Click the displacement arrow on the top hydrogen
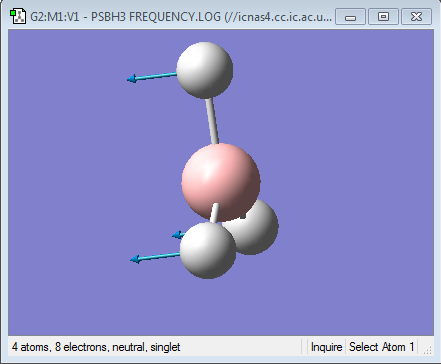This screenshot has width=441, height=364. (x=152, y=77)
